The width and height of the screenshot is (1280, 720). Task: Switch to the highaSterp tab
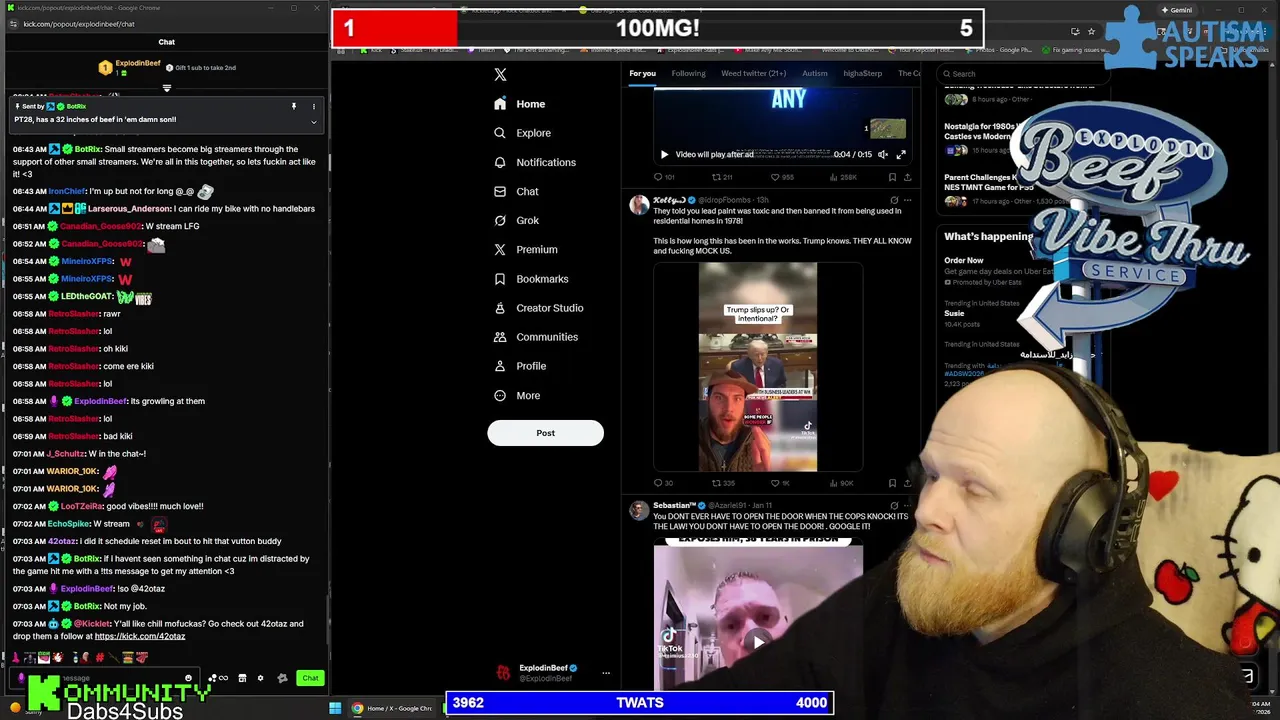point(862,73)
